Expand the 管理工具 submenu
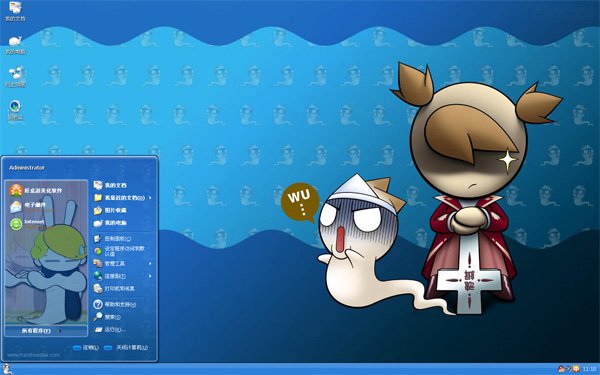 [123, 264]
